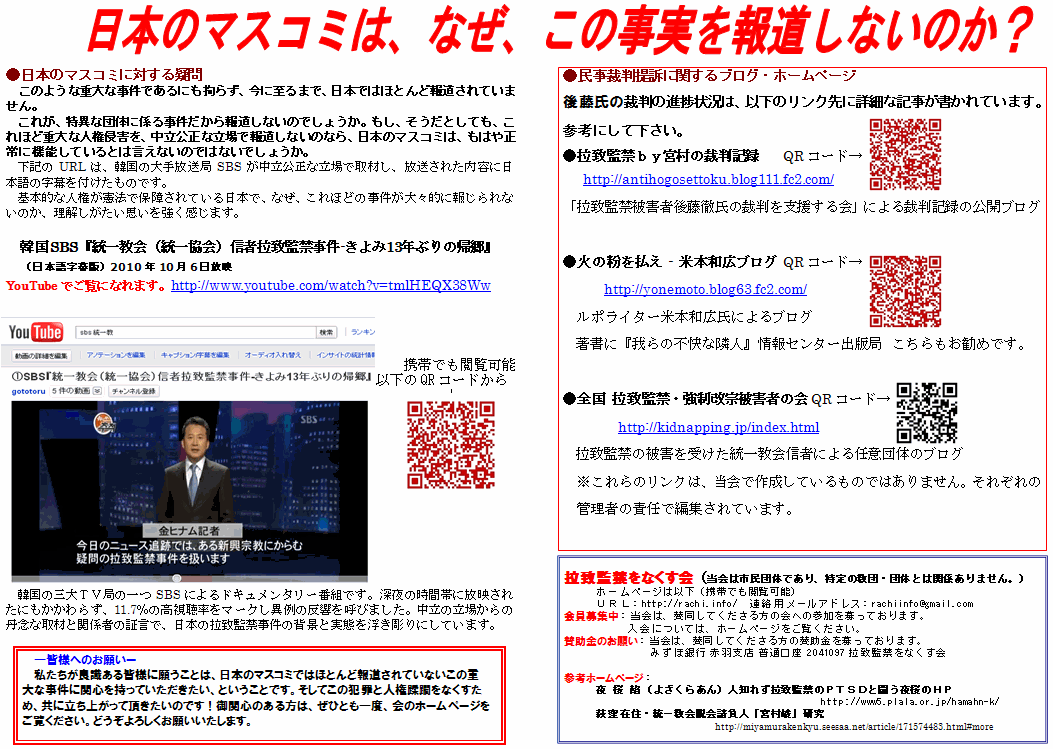This screenshot has width=1053, height=749.
Task: Click the search field containing 'sbs 統一教'
Action: tap(195, 332)
